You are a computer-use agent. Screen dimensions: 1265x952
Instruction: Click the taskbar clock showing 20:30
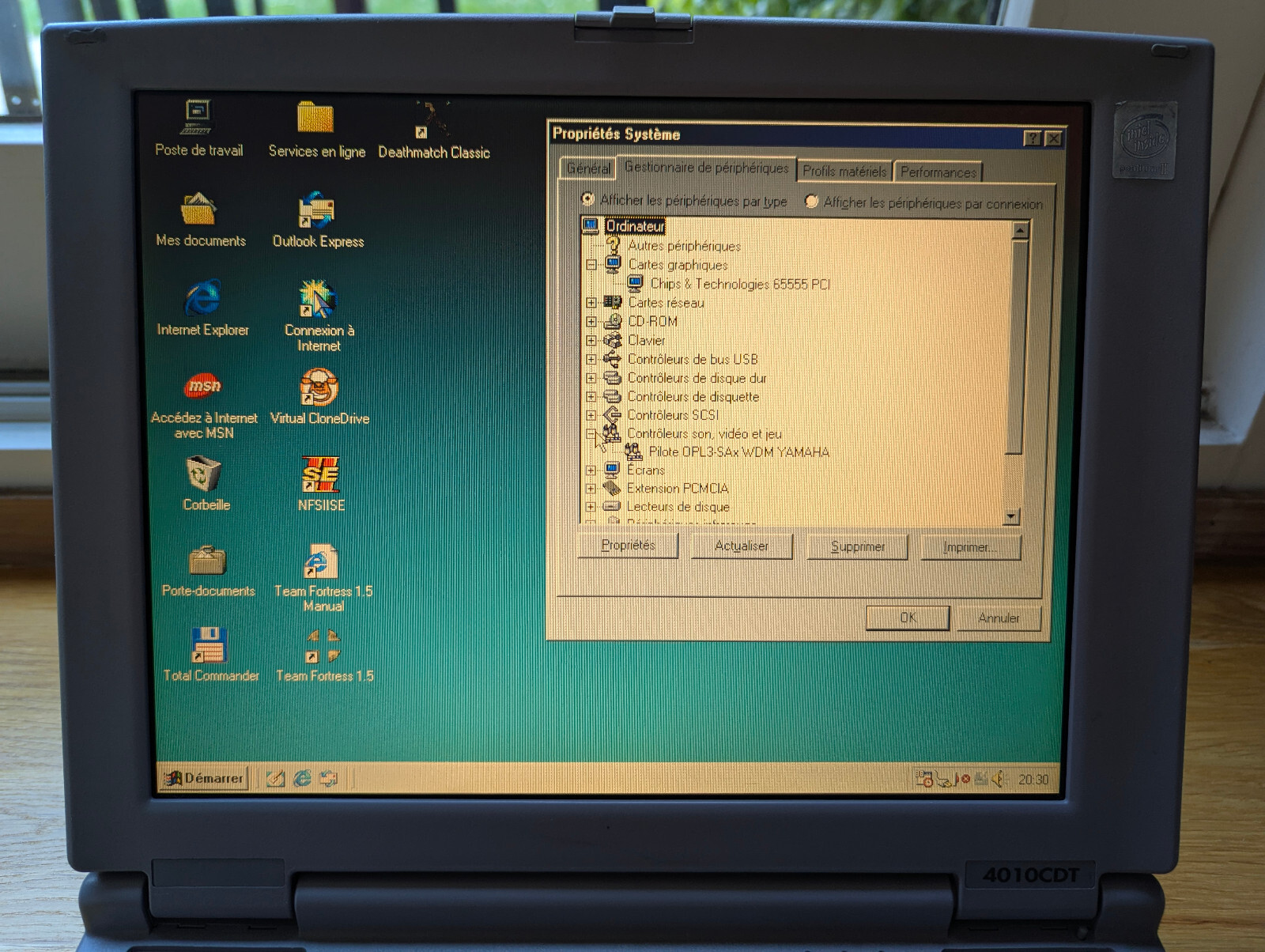pos(1033,780)
